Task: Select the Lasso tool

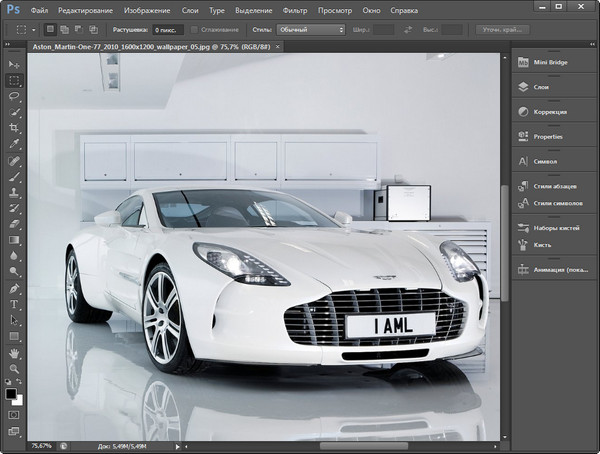Action: click(x=14, y=96)
